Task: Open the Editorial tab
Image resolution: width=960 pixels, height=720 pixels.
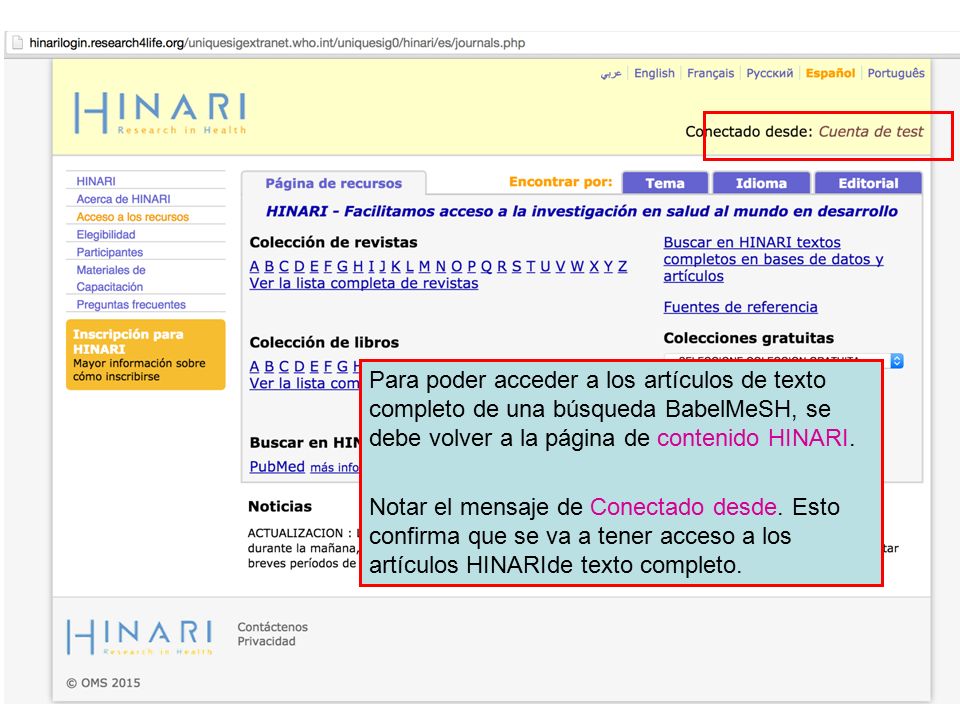Action: [x=868, y=183]
